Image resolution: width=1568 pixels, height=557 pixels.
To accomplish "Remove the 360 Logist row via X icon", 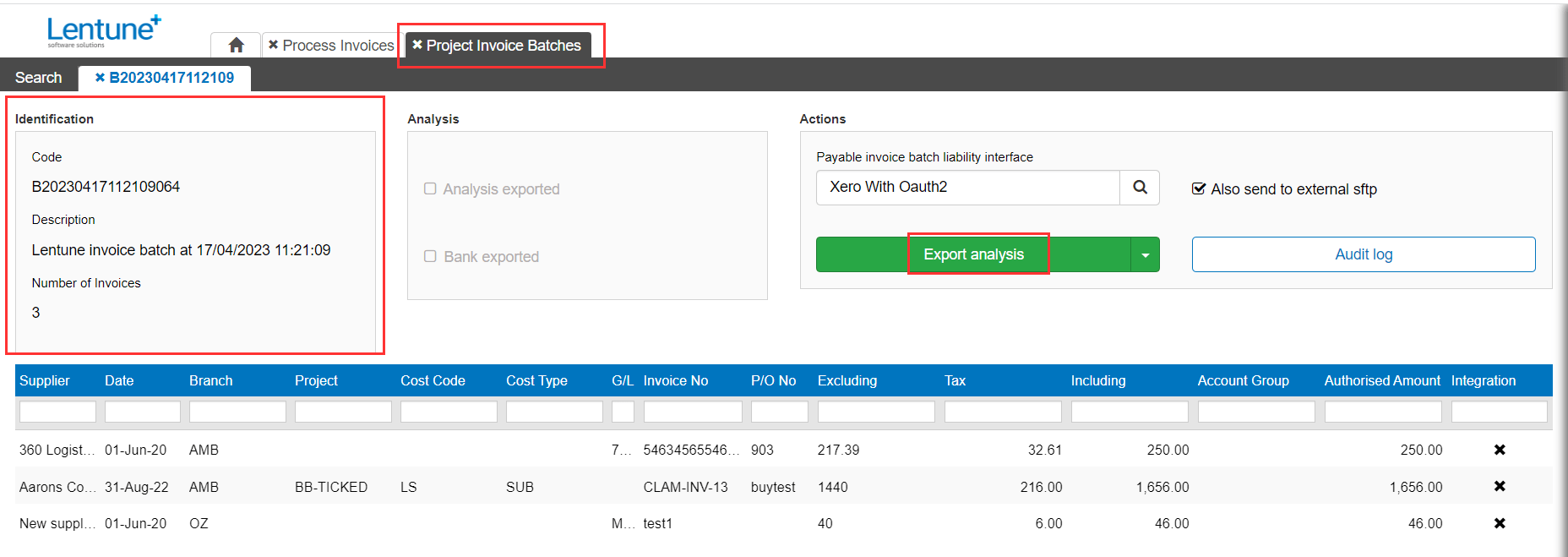I will point(1500,450).
